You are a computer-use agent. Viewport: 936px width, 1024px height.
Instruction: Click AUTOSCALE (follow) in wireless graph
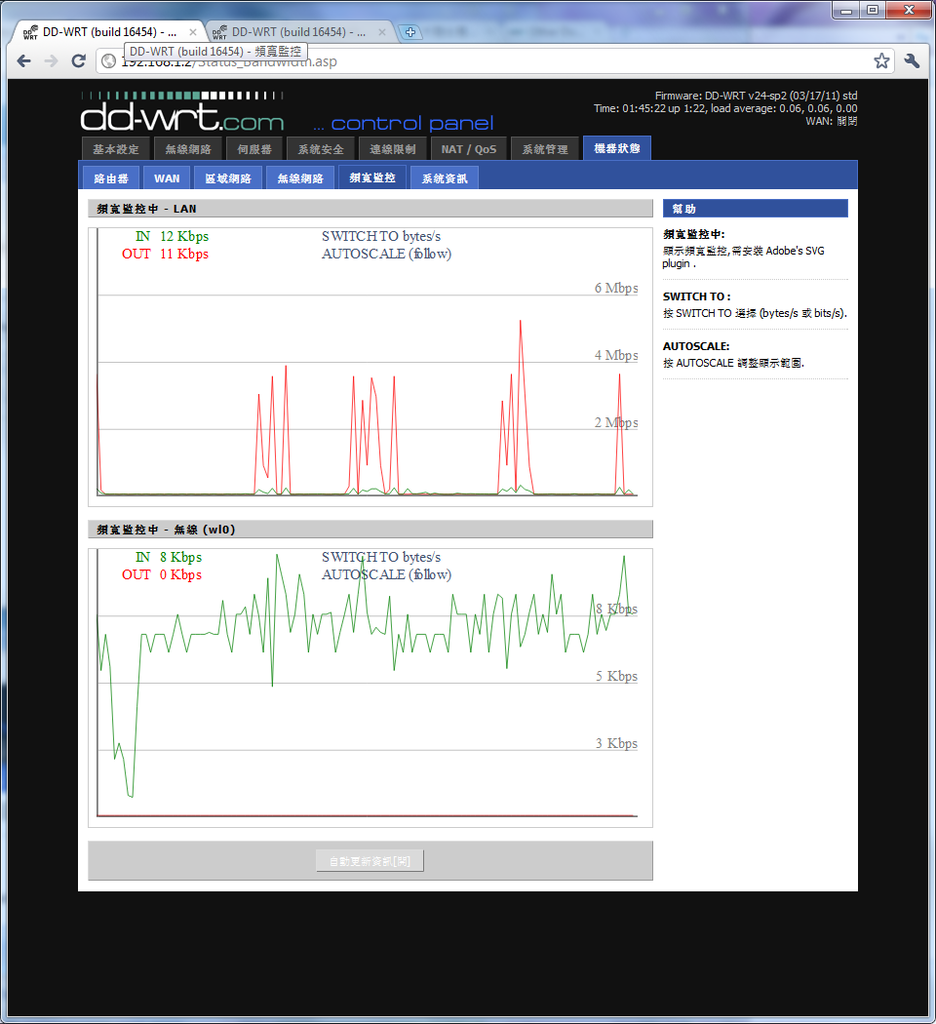[x=386, y=575]
